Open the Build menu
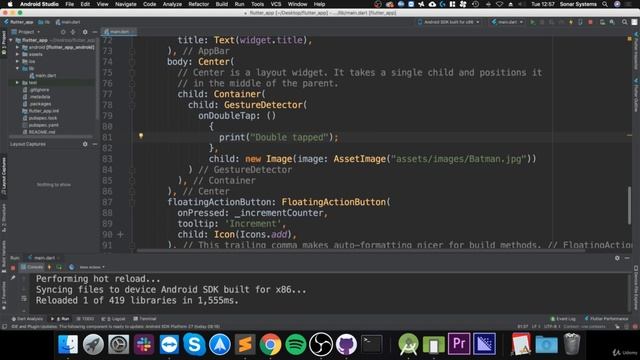 [x=222, y=4]
